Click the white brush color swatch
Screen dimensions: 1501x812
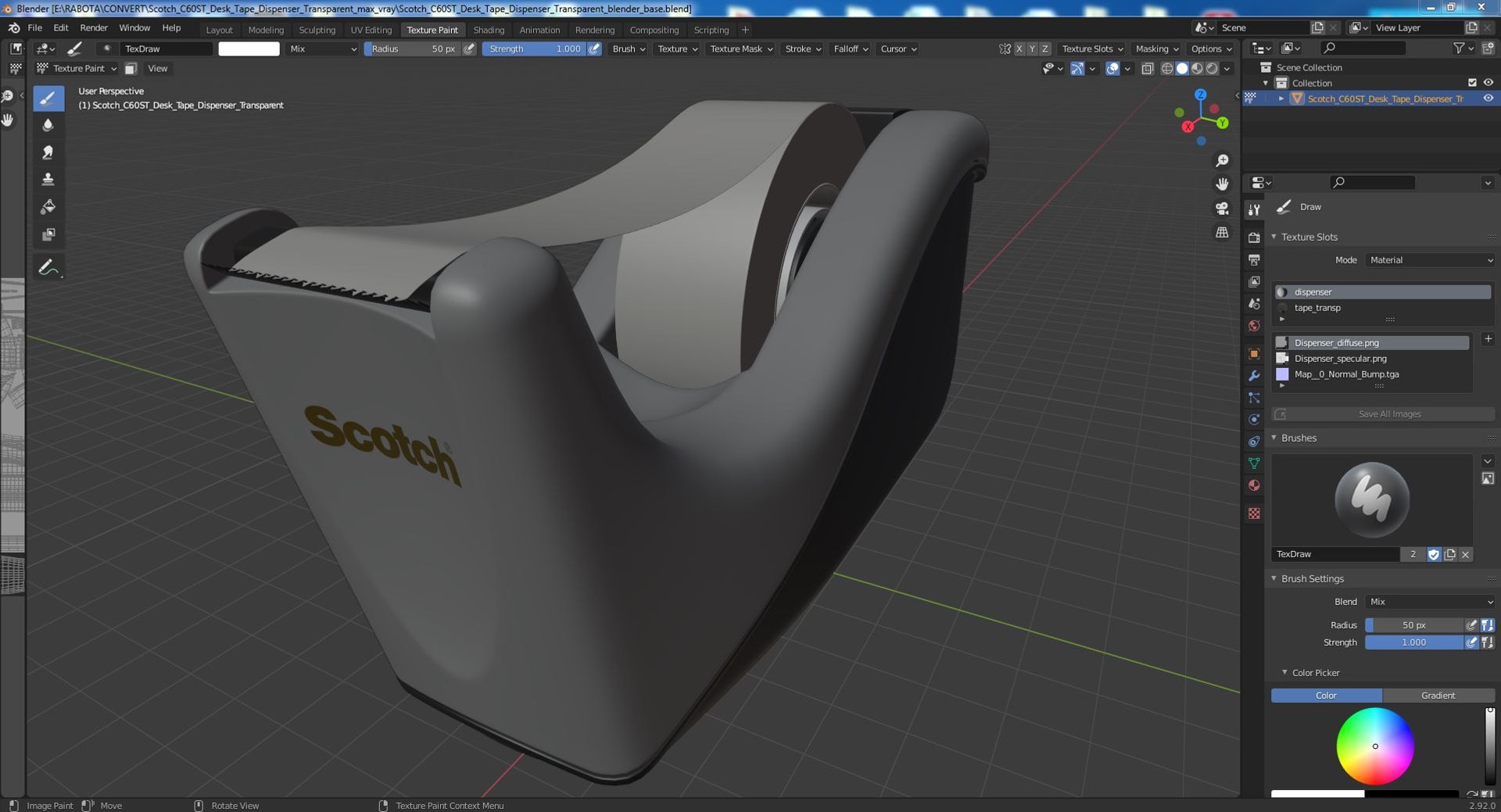(x=249, y=48)
